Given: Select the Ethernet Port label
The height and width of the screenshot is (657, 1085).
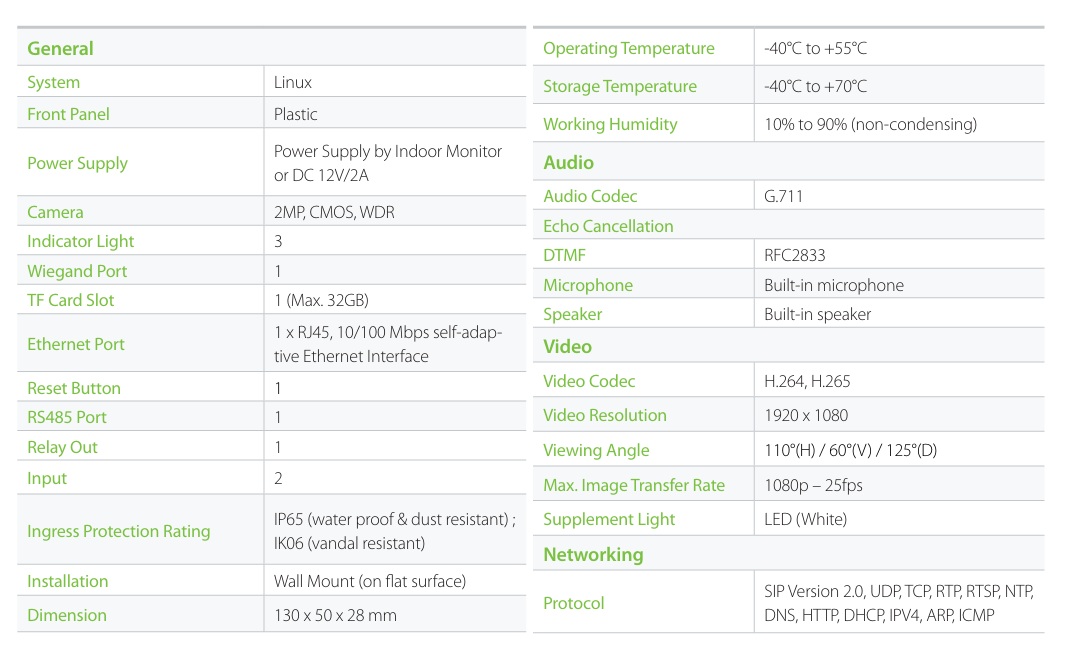Looking at the screenshot, I should tap(76, 344).
